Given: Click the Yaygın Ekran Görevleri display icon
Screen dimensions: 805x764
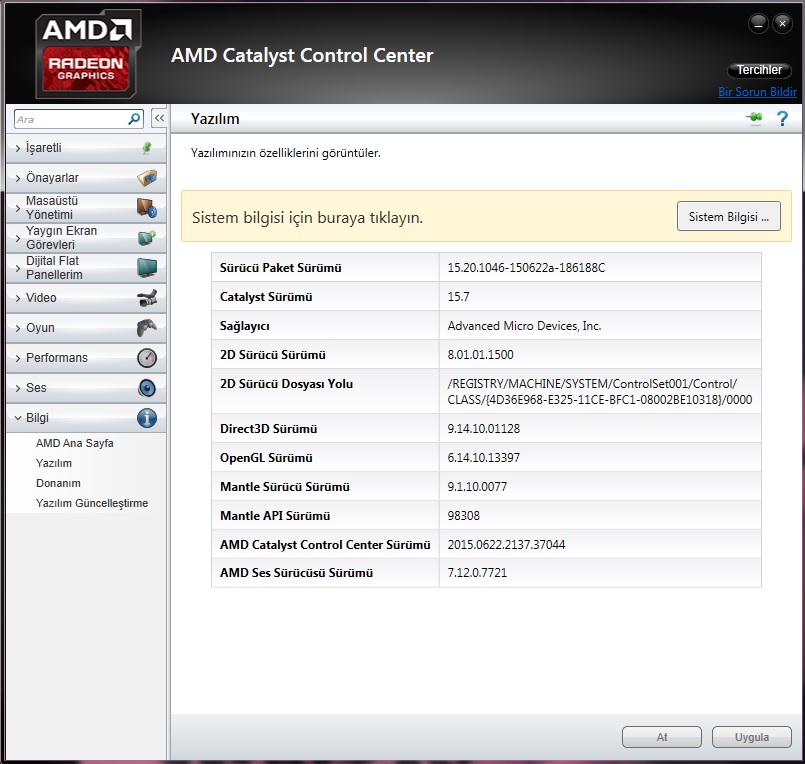Looking at the screenshot, I should 147,238.
